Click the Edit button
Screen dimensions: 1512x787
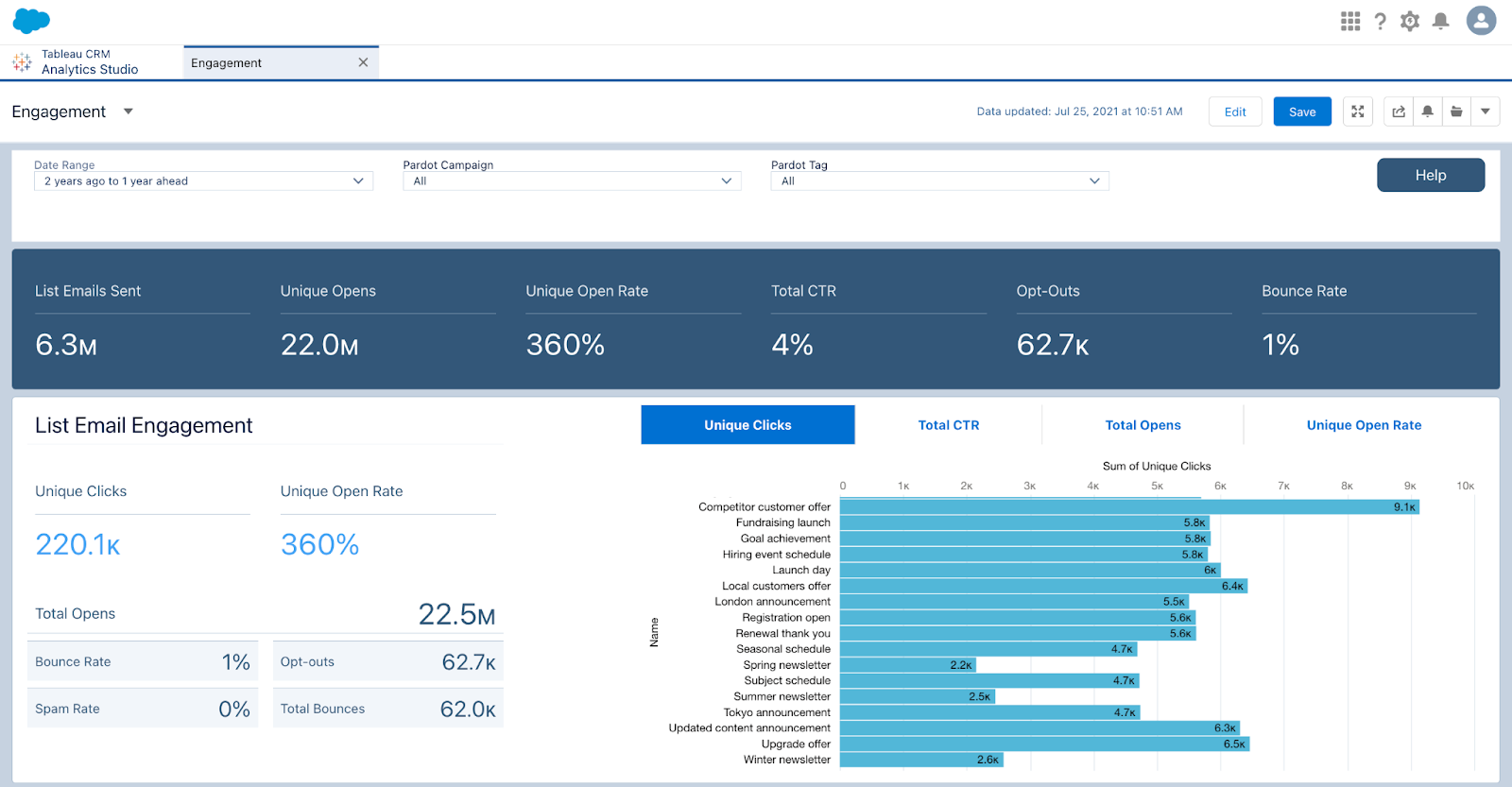1235,111
